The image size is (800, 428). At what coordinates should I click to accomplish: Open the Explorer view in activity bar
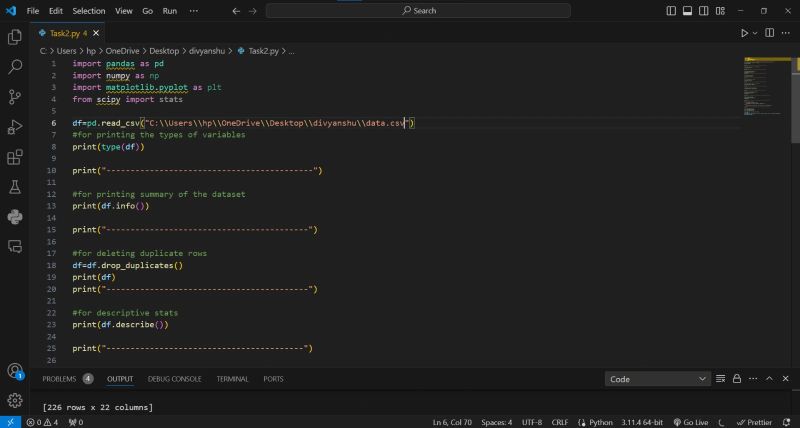point(15,37)
